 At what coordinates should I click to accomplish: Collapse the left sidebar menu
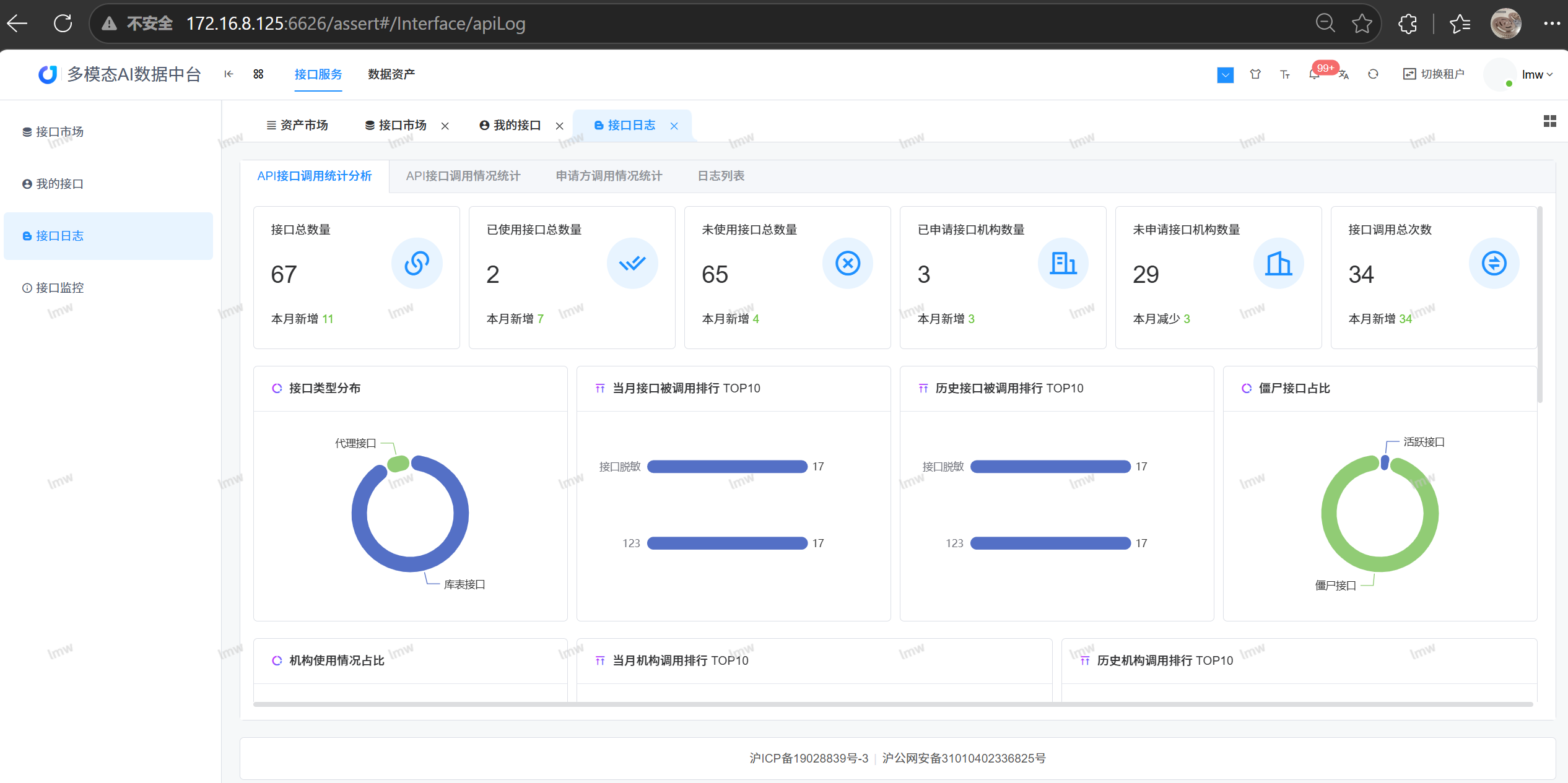point(229,74)
